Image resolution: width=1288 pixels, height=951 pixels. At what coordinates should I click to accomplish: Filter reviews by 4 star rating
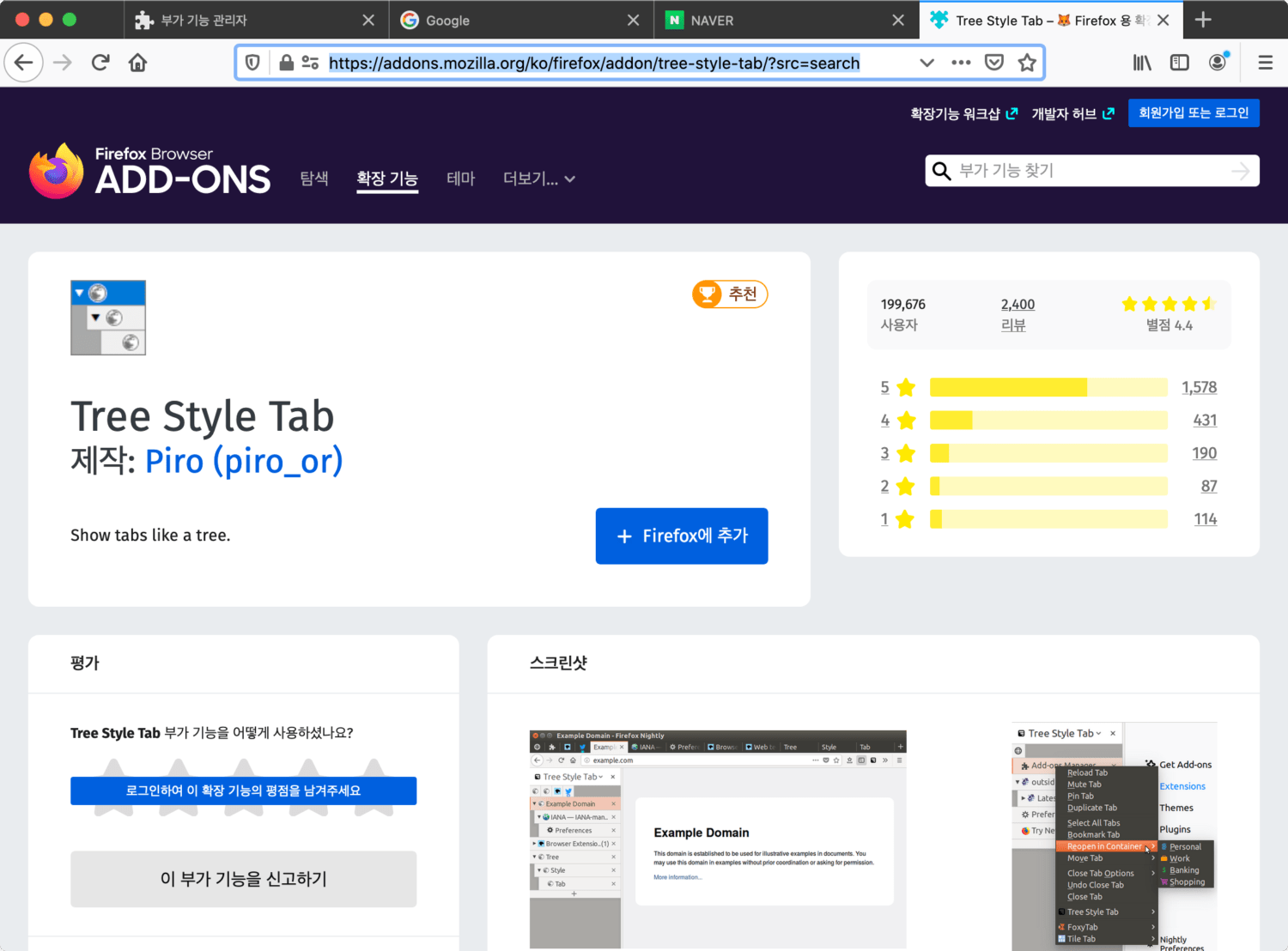(897, 421)
